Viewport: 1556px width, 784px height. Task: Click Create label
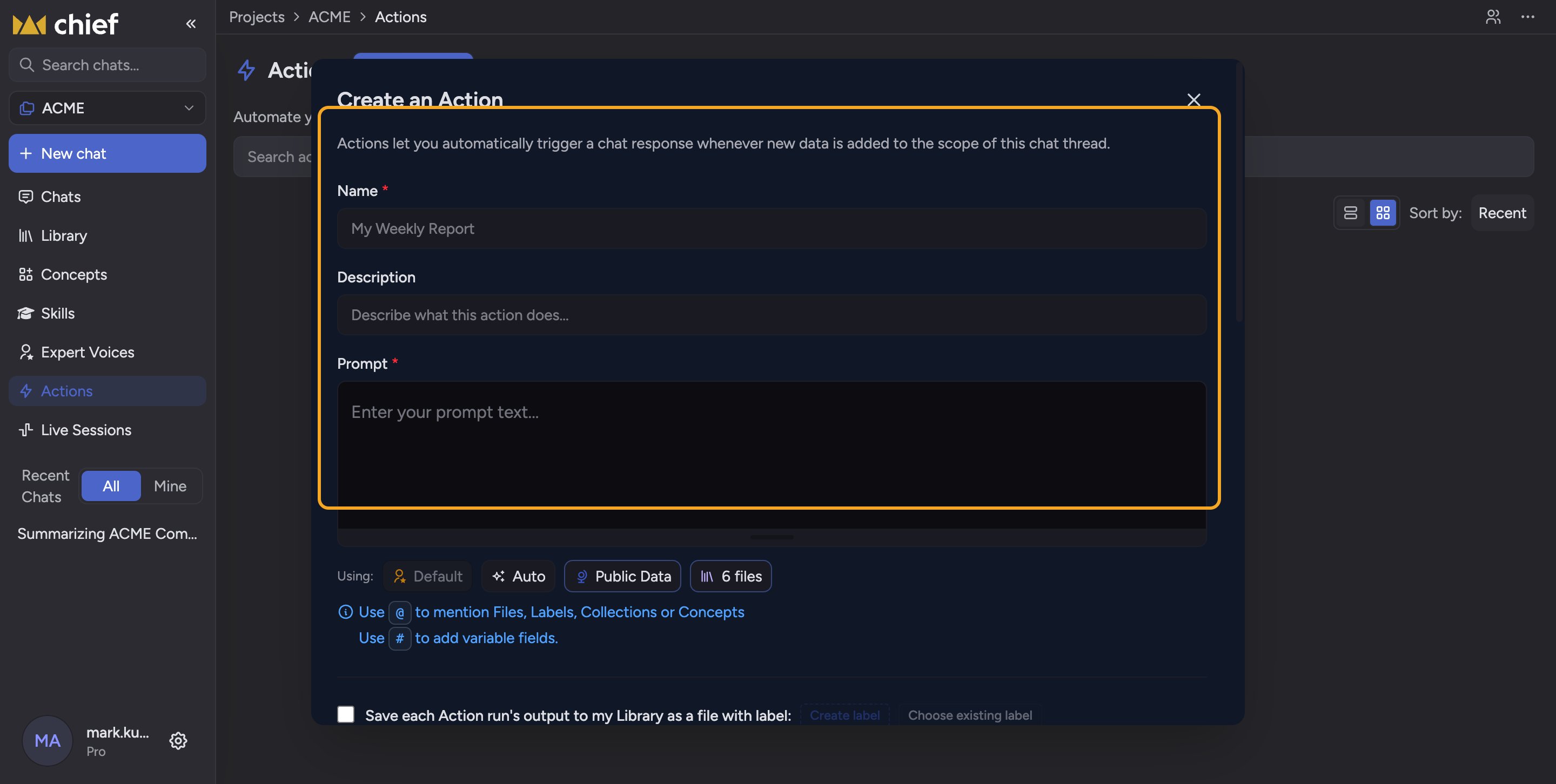(844, 715)
